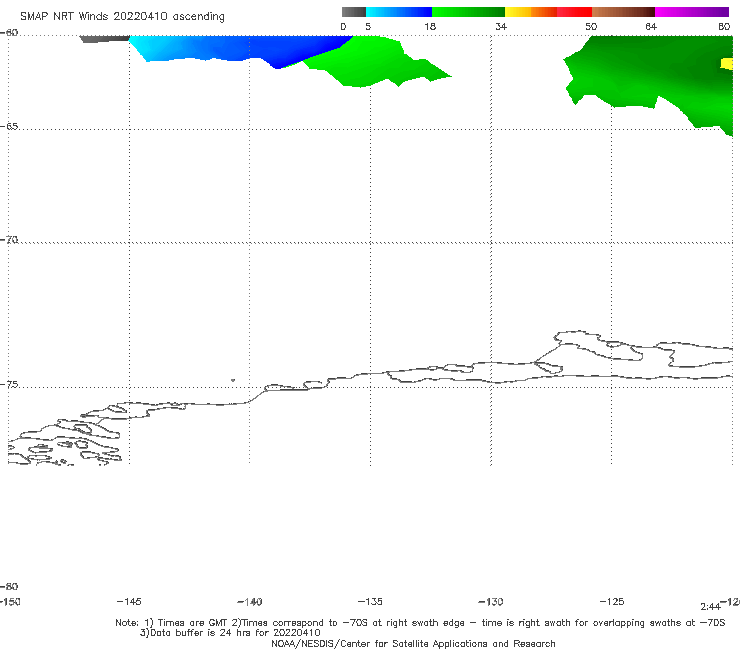Click the green segment of the color bar

tap(468, 12)
